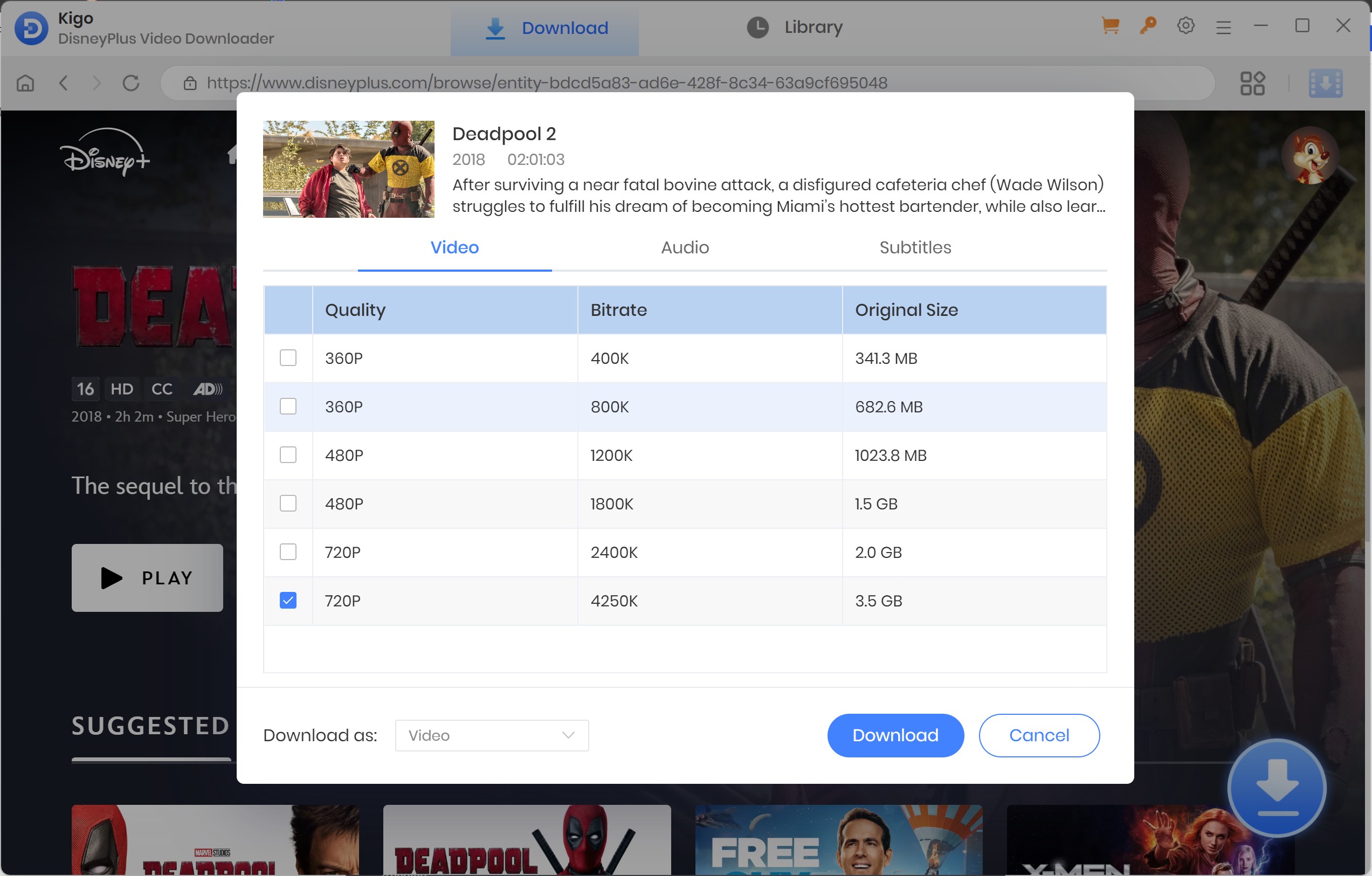This screenshot has height=876, width=1372.
Task: Check the 480P 1200K quality option
Action: 288,454
